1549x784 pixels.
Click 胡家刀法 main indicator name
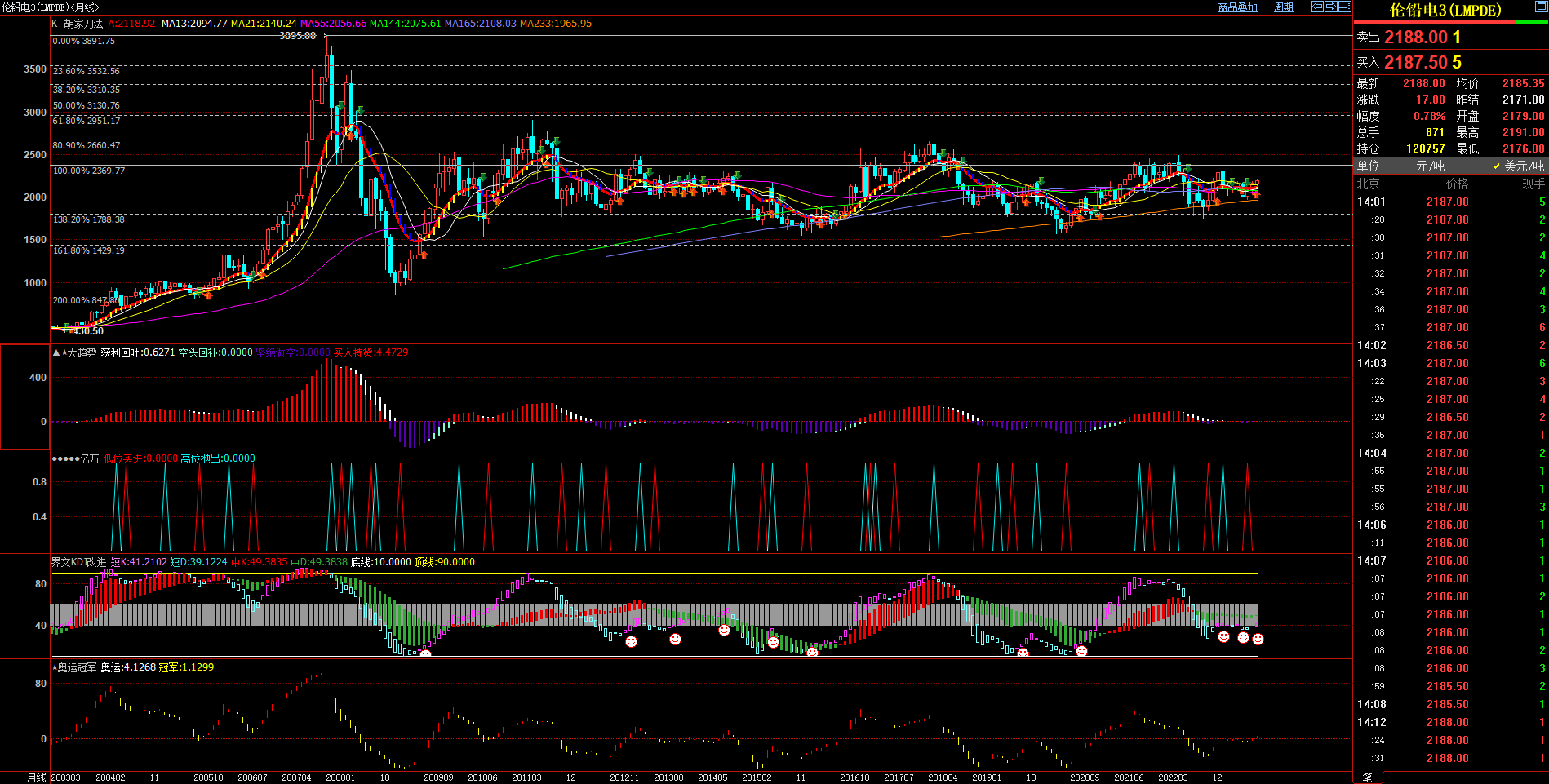click(x=83, y=24)
